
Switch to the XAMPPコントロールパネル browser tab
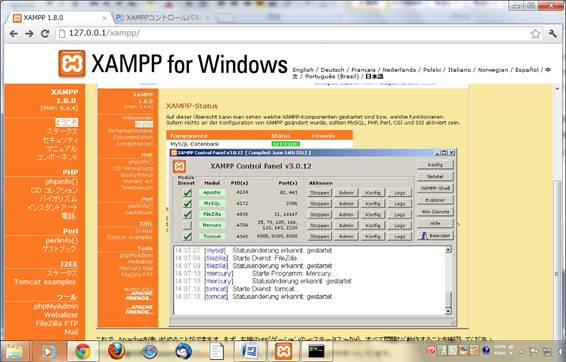(163, 18)
